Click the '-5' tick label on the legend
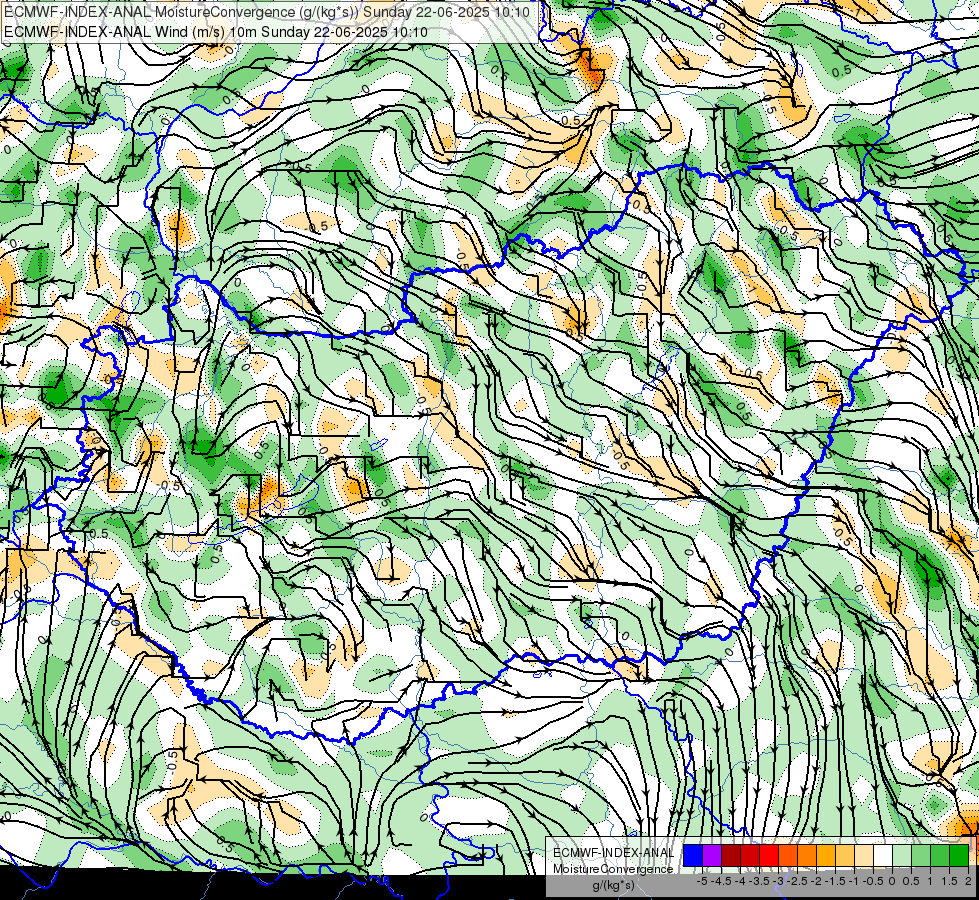This screenshot has height=900, width=979. (702, 881)
